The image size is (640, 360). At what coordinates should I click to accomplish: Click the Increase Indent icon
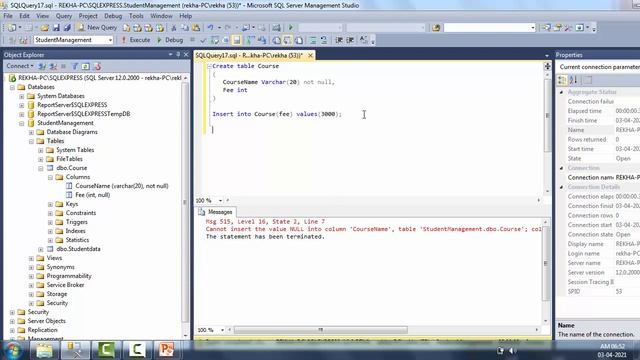coord(350,40)
